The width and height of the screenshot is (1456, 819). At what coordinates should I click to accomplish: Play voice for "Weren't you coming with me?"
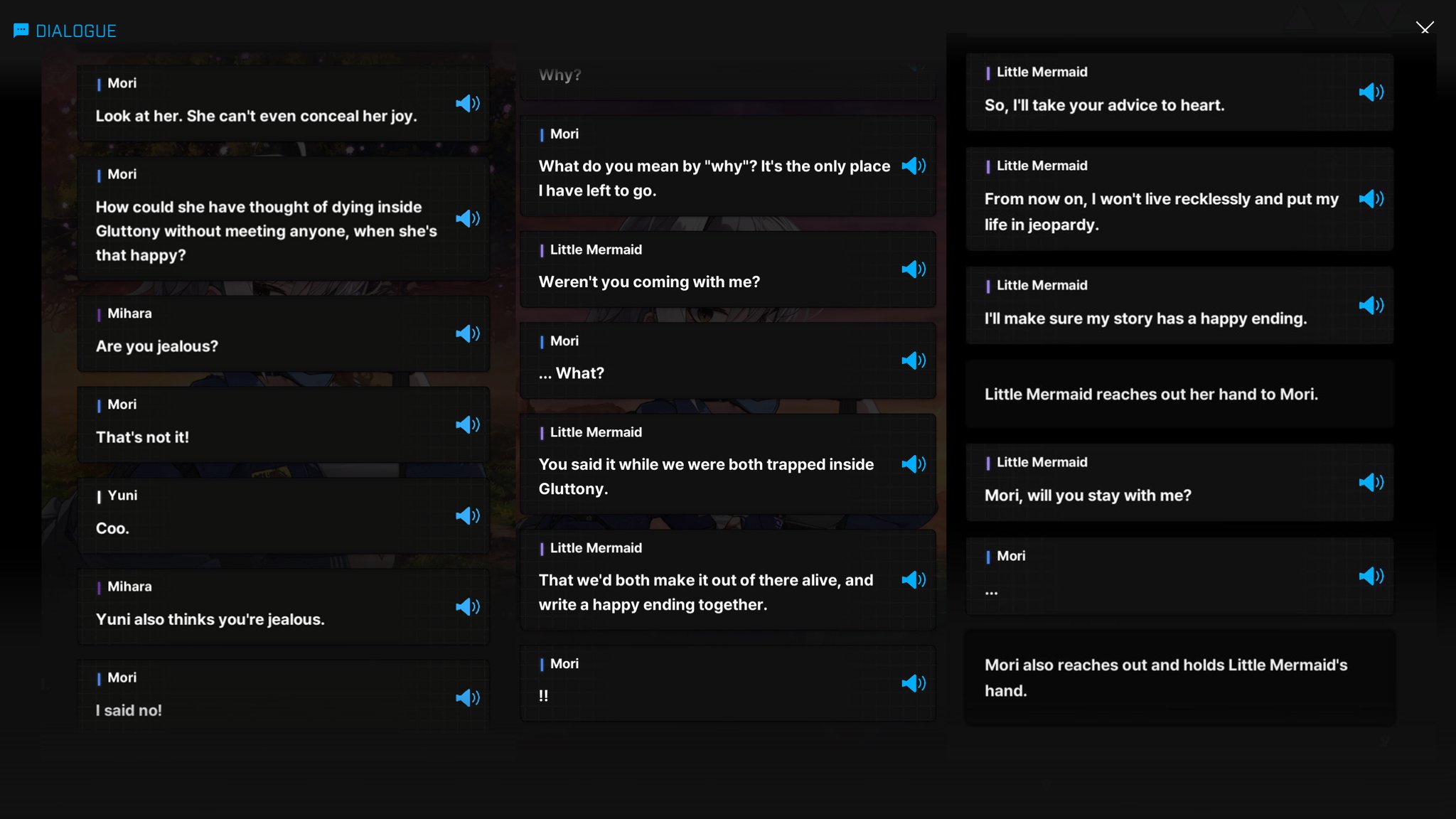[x=914, y=269]
